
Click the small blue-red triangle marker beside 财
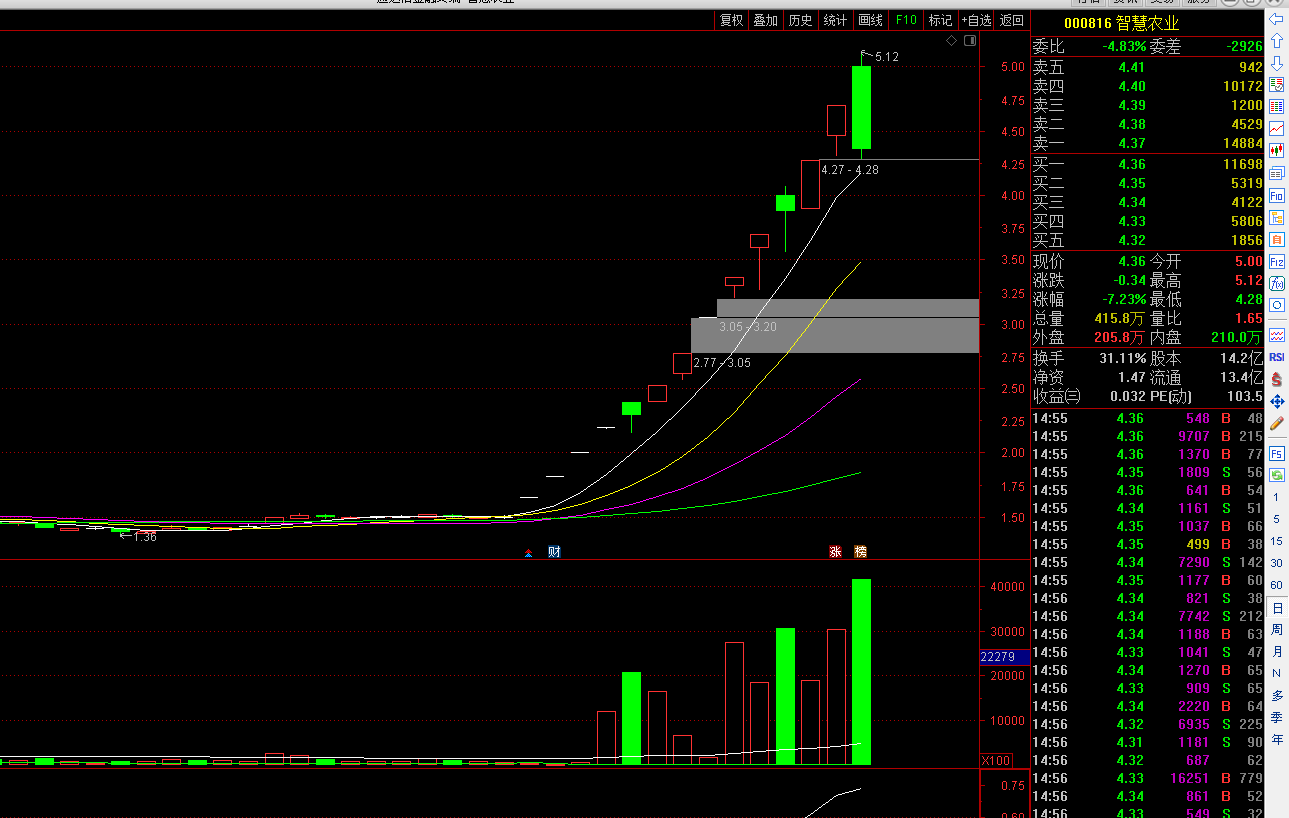click(x=529, y=553)
